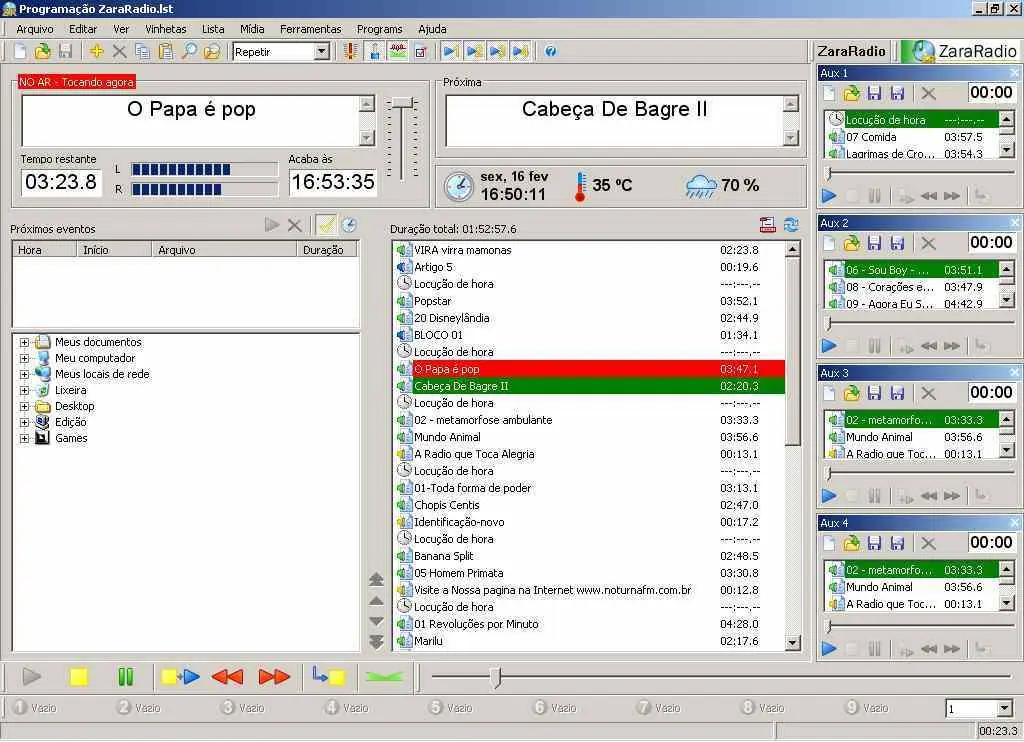
Task: Click the checkbox options icon on the toolbar
Action: pos(420,51)
